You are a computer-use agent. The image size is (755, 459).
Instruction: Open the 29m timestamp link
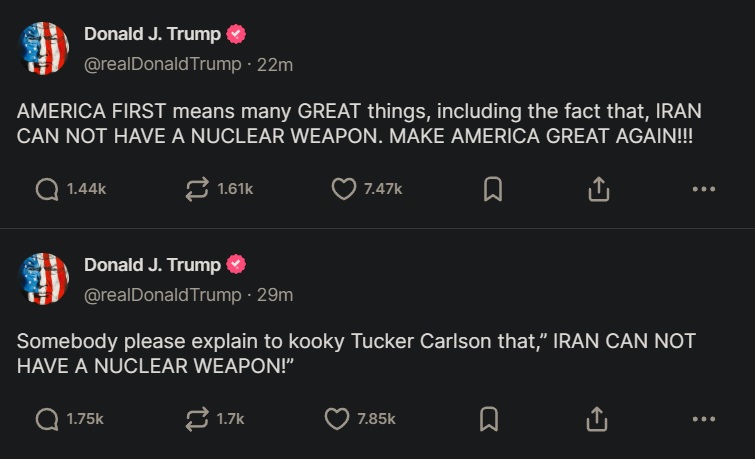click(x=275, y=295)
